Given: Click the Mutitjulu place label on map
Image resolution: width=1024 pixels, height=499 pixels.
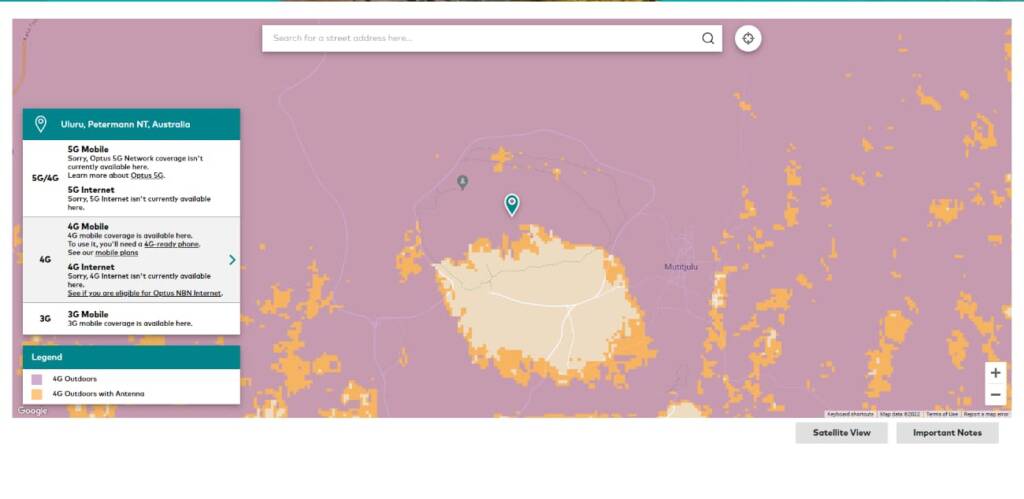Looking at the screenshot, I should point(680,266).
